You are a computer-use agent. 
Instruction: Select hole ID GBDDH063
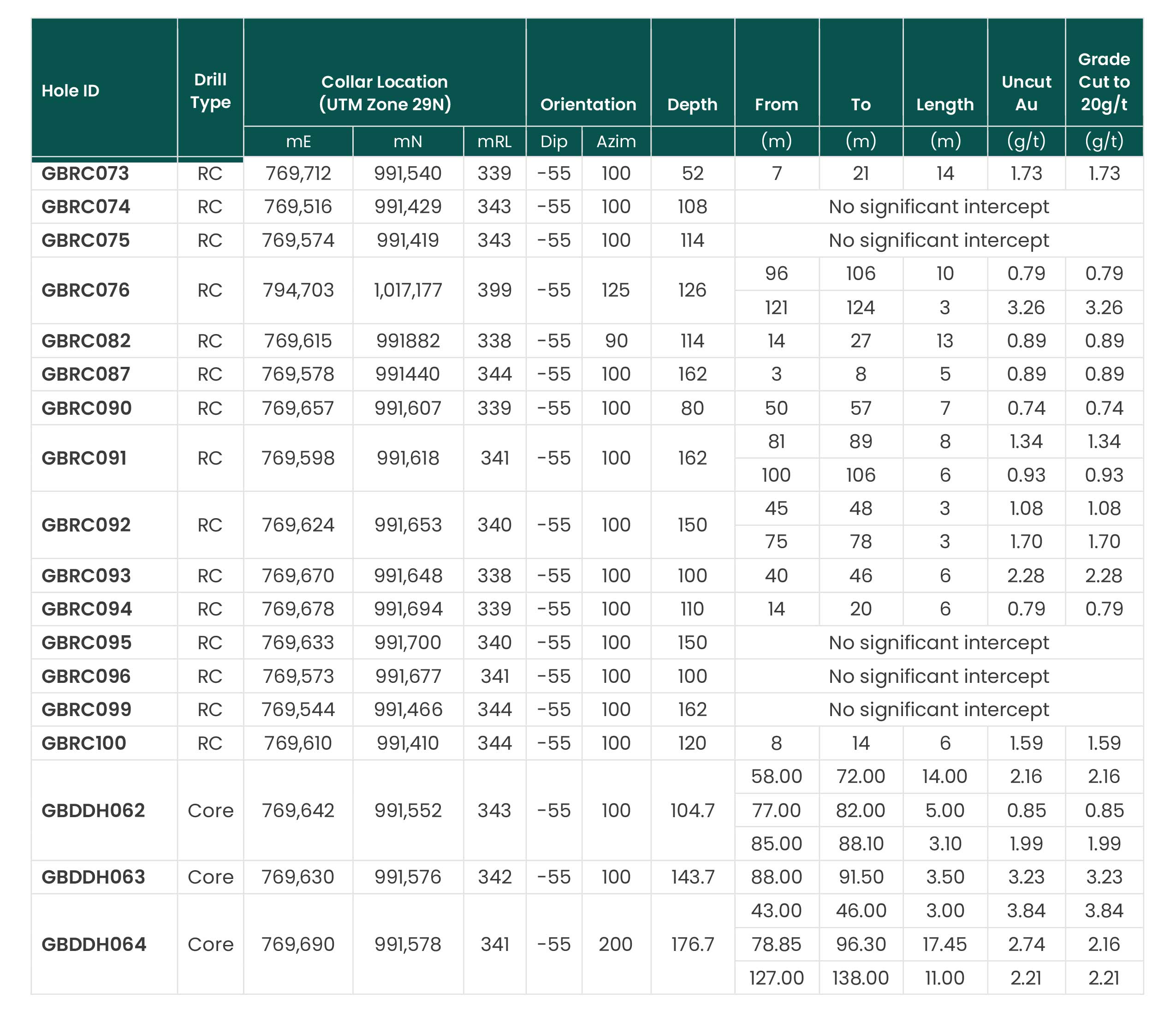(x=94, y=877)
